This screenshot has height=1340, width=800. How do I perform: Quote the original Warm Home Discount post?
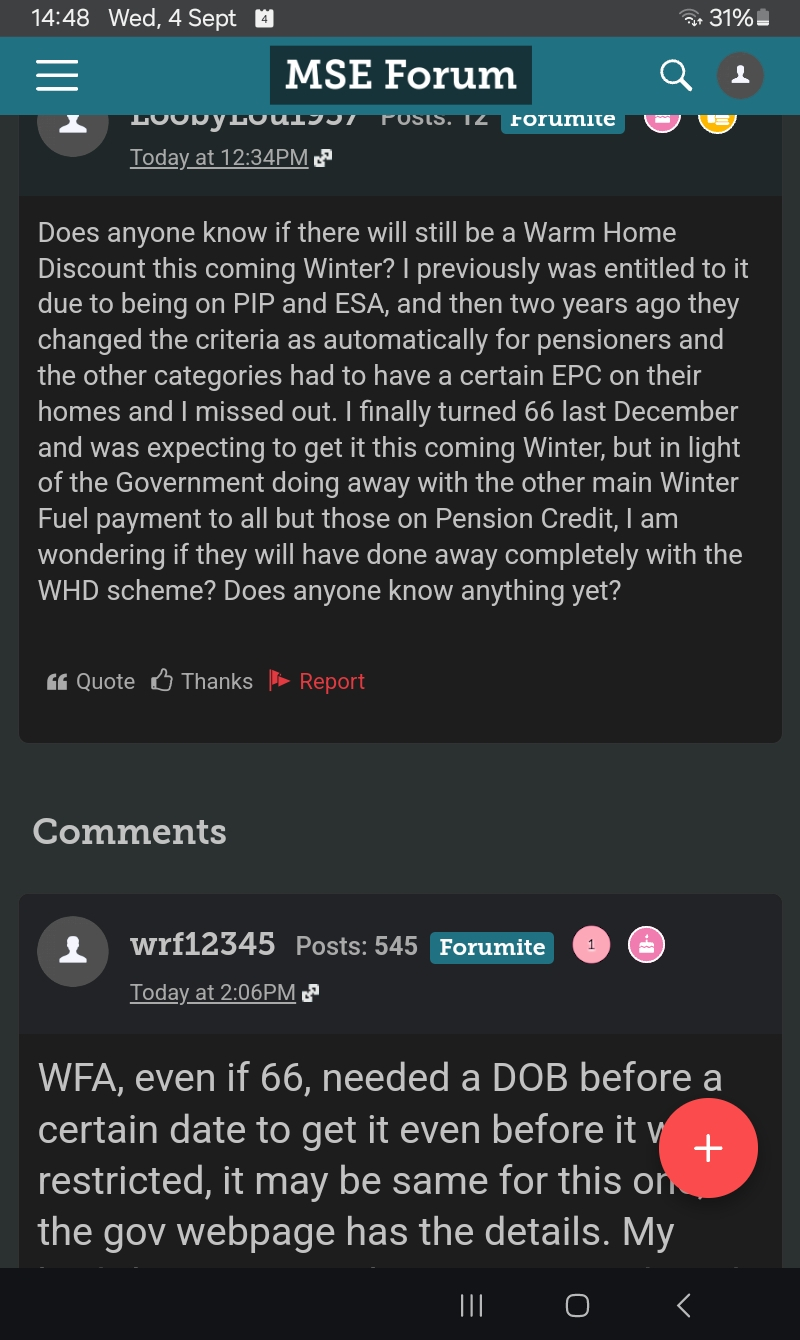(90, 681)
